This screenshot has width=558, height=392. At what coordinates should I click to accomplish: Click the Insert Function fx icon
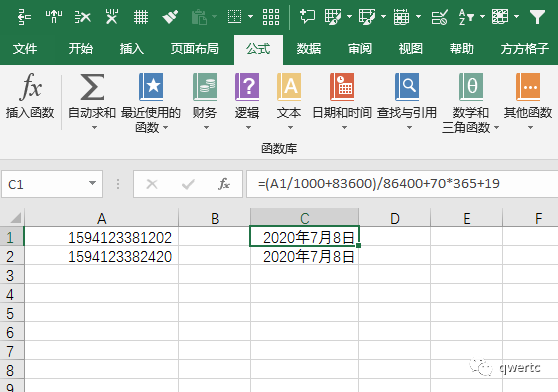[x=30, y=86]
